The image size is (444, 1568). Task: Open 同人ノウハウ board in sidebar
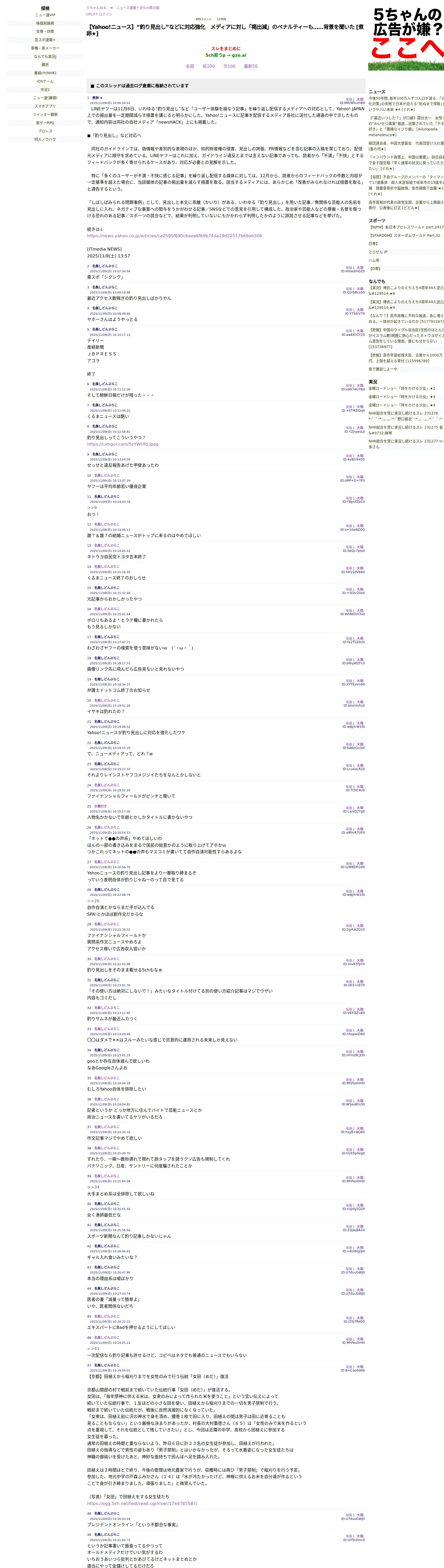point(45,139)
